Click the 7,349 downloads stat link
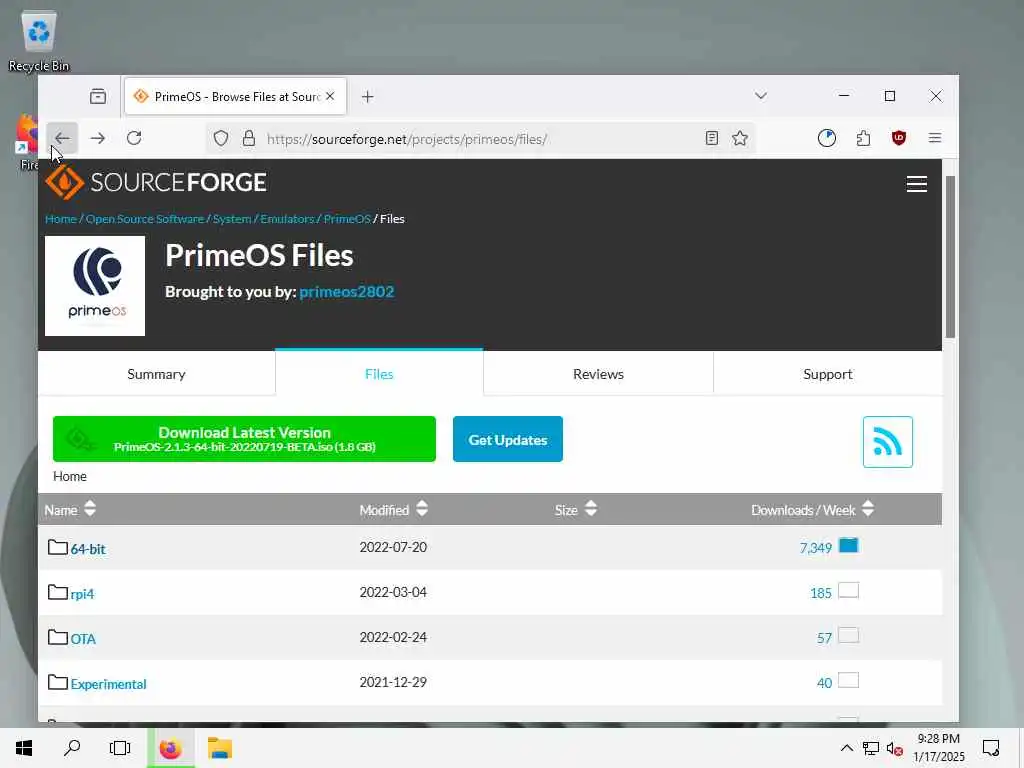 coord(816,548)
